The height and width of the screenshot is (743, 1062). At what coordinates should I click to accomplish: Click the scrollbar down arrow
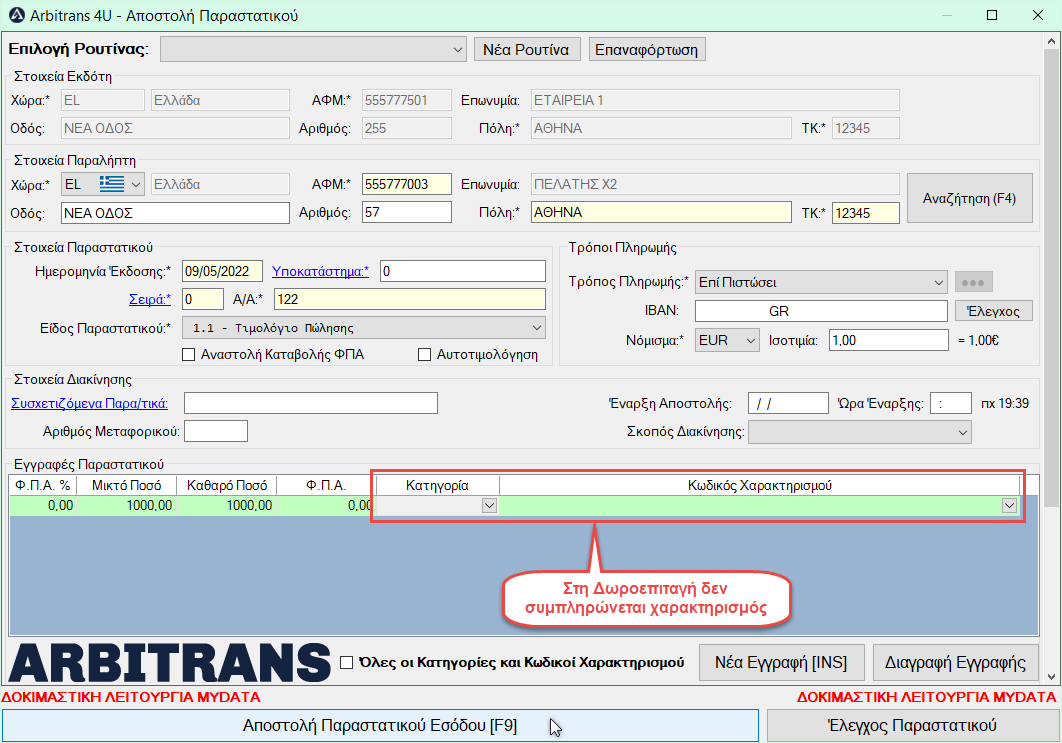[x=1051, y=677]
